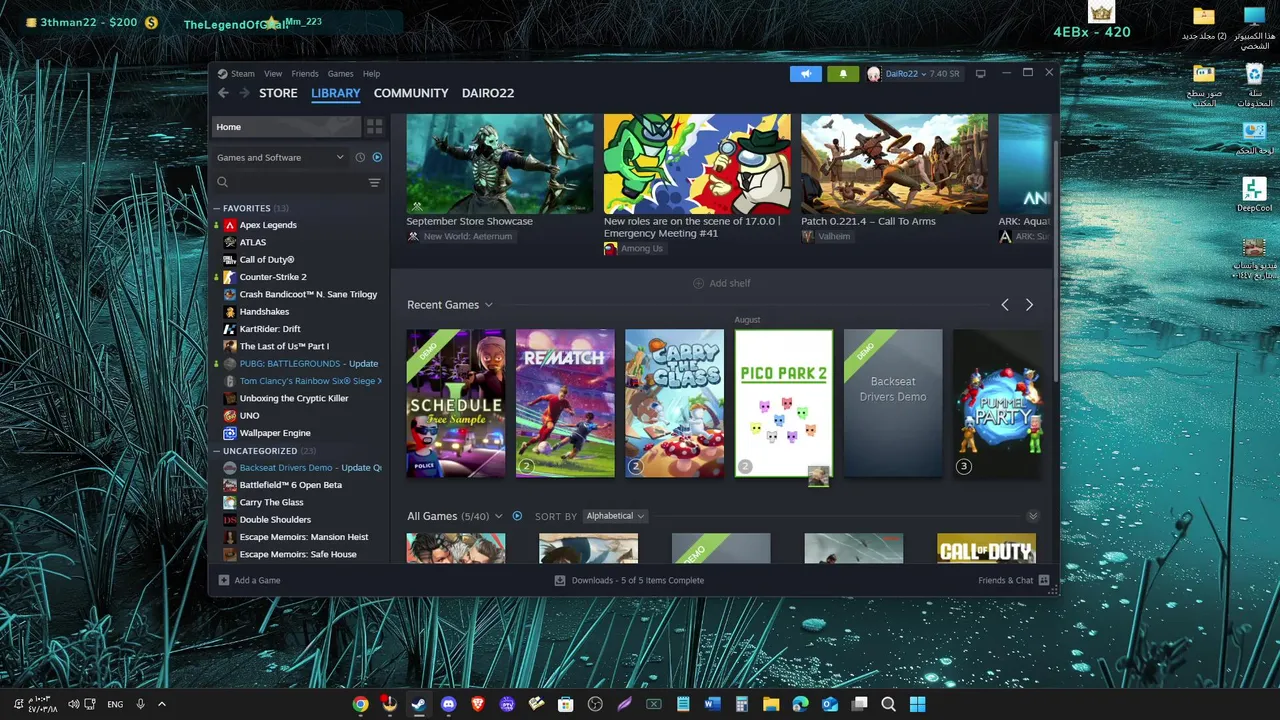Go back with the navigation arrow
Viewport: 1280px width, 720px height.
coord(223,93)
